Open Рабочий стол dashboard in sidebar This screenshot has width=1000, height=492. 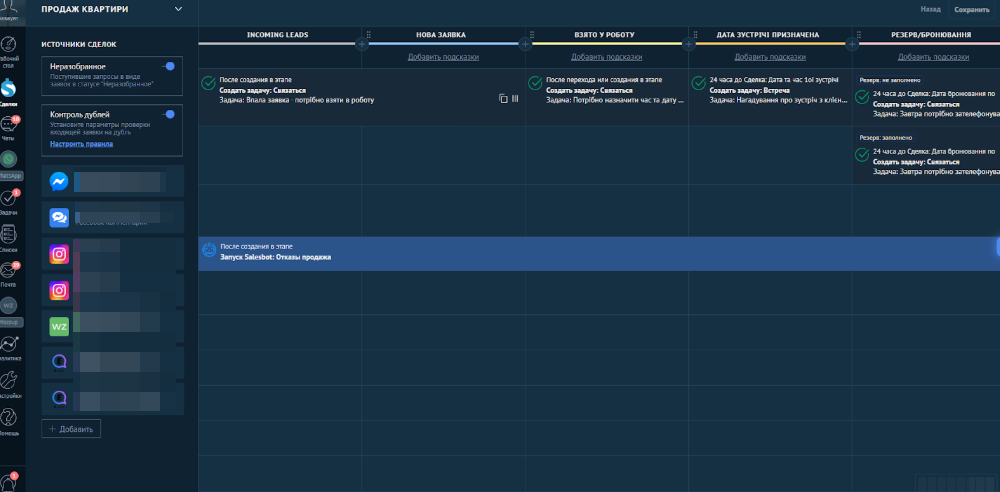point(9,52)
